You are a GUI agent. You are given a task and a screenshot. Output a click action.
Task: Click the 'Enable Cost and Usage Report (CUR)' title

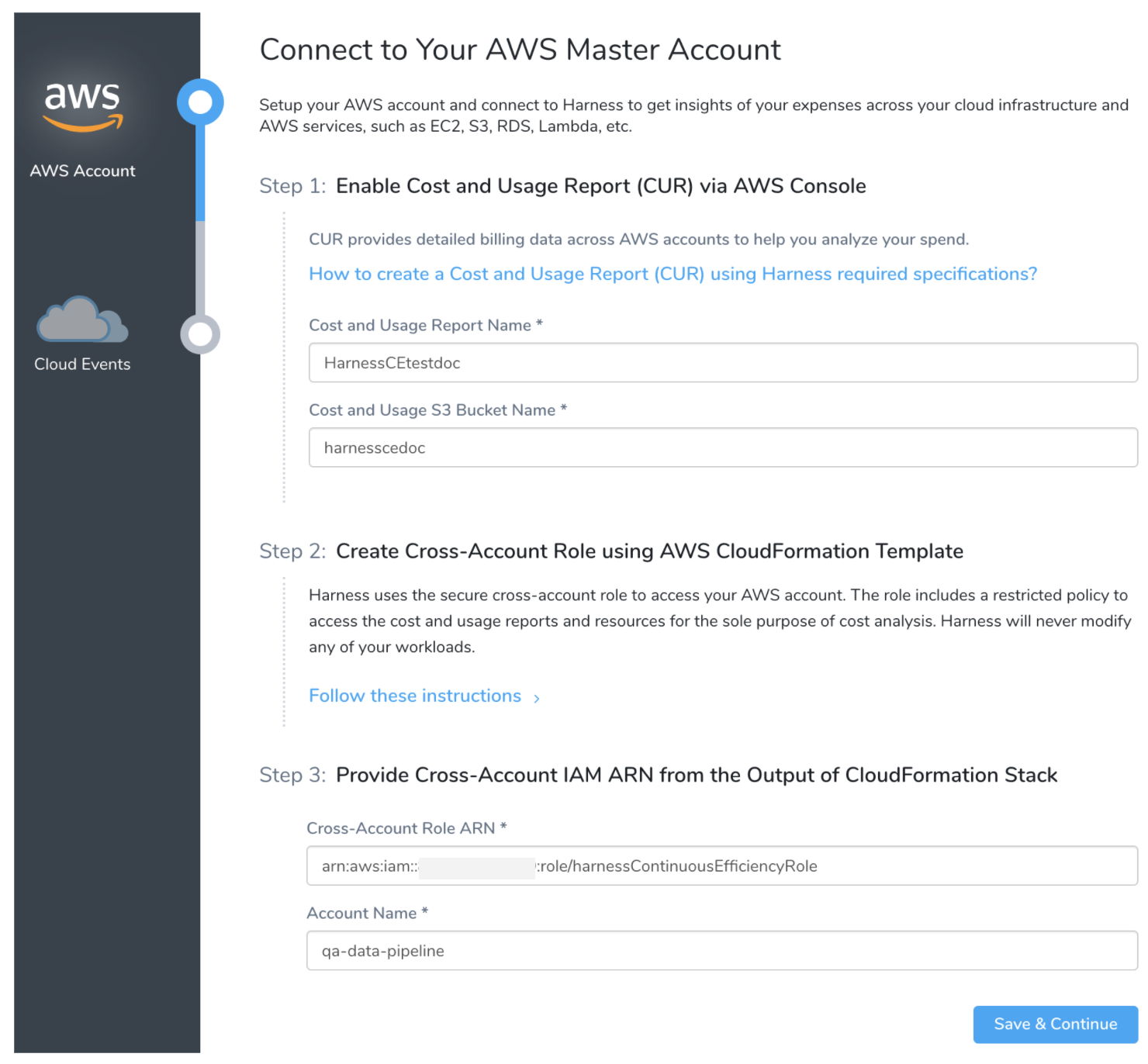tap(601, 186)
